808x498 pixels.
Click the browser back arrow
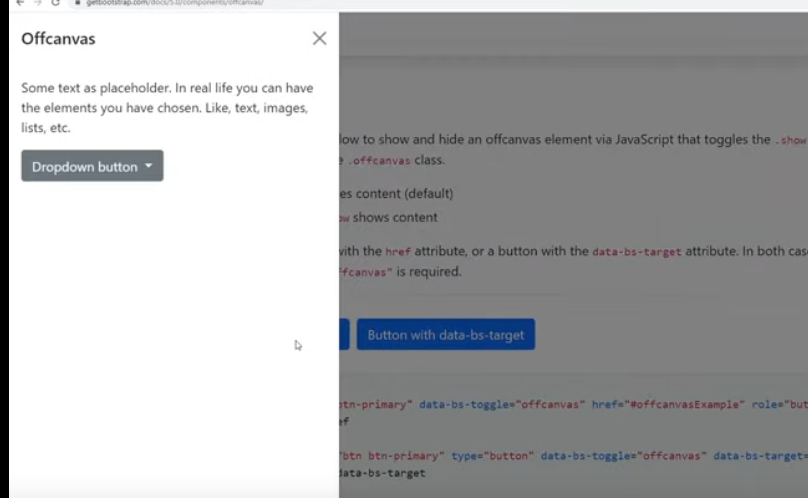click(19, 4)
